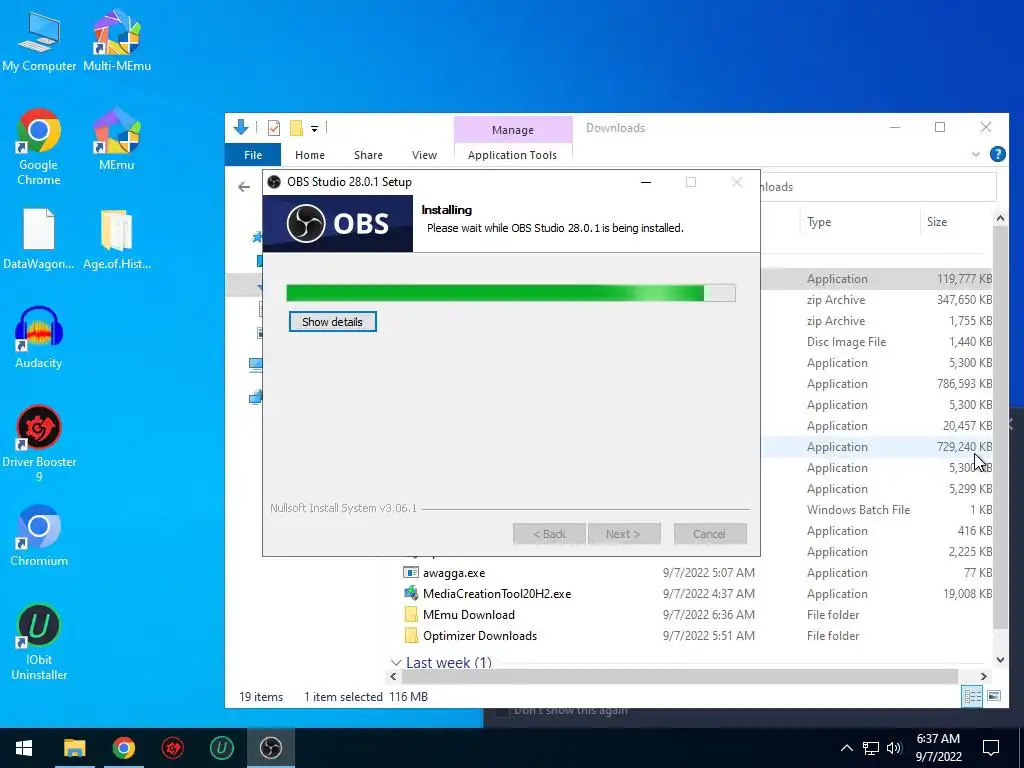Viewport: 1024px width, 768px height.
Task: Click the OBS icon in setup title bar
Action: (x=274, y=182)
